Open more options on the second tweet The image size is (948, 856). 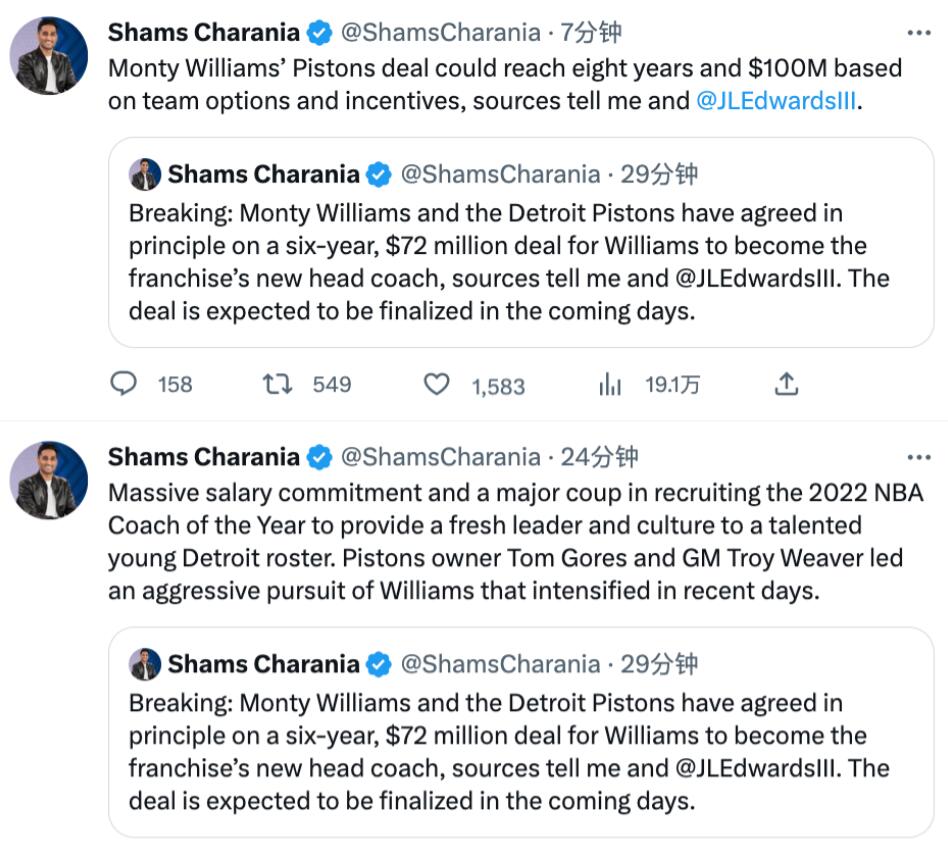pos(918,458)
